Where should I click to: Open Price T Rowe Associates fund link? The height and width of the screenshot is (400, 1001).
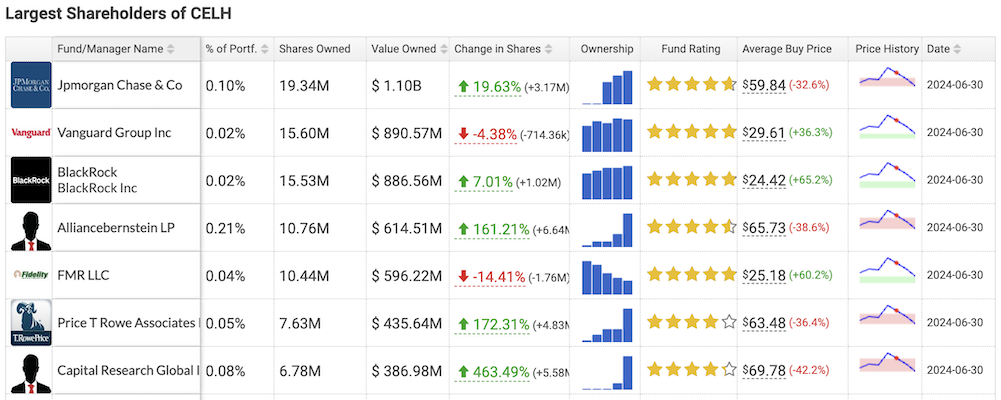(x=128, y=323)
